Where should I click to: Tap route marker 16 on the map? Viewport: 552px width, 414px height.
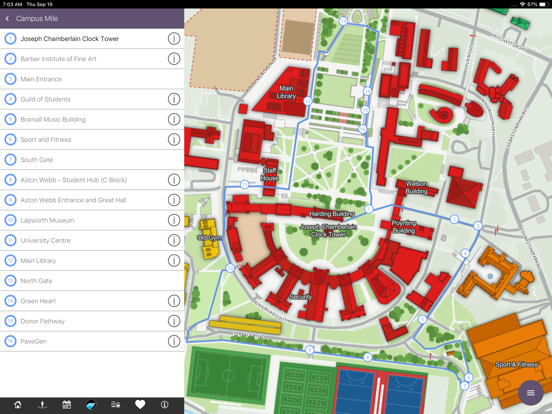pyautogui.click(x=362, y=129)
